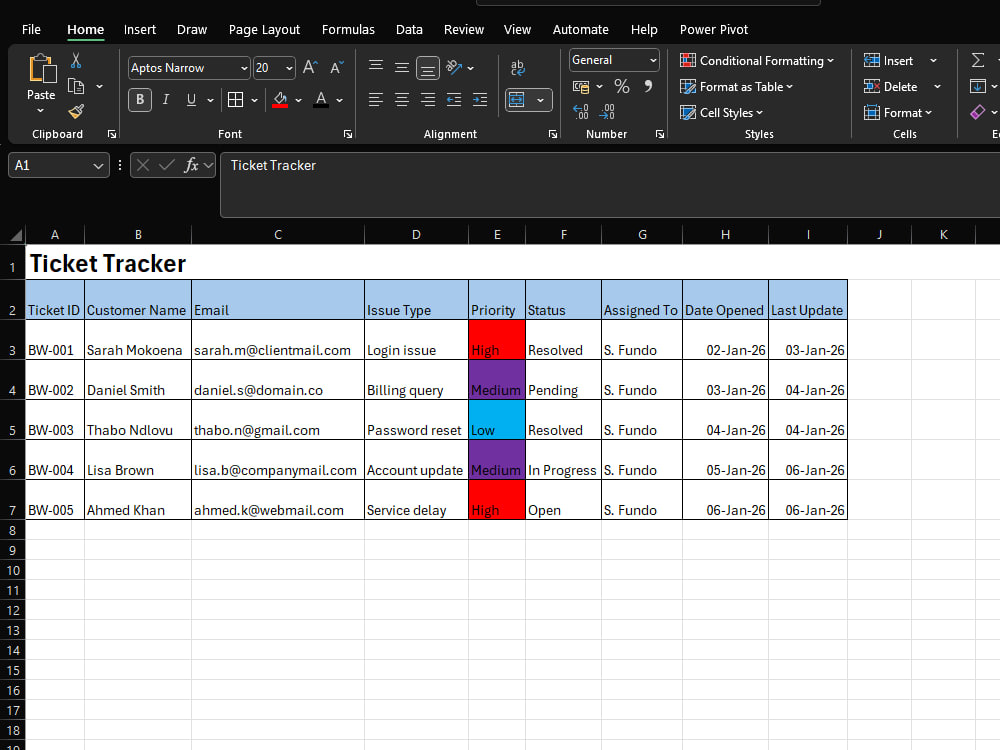
Task: Click the Decrease Indent icon
Action: click(x=454, y=99)
